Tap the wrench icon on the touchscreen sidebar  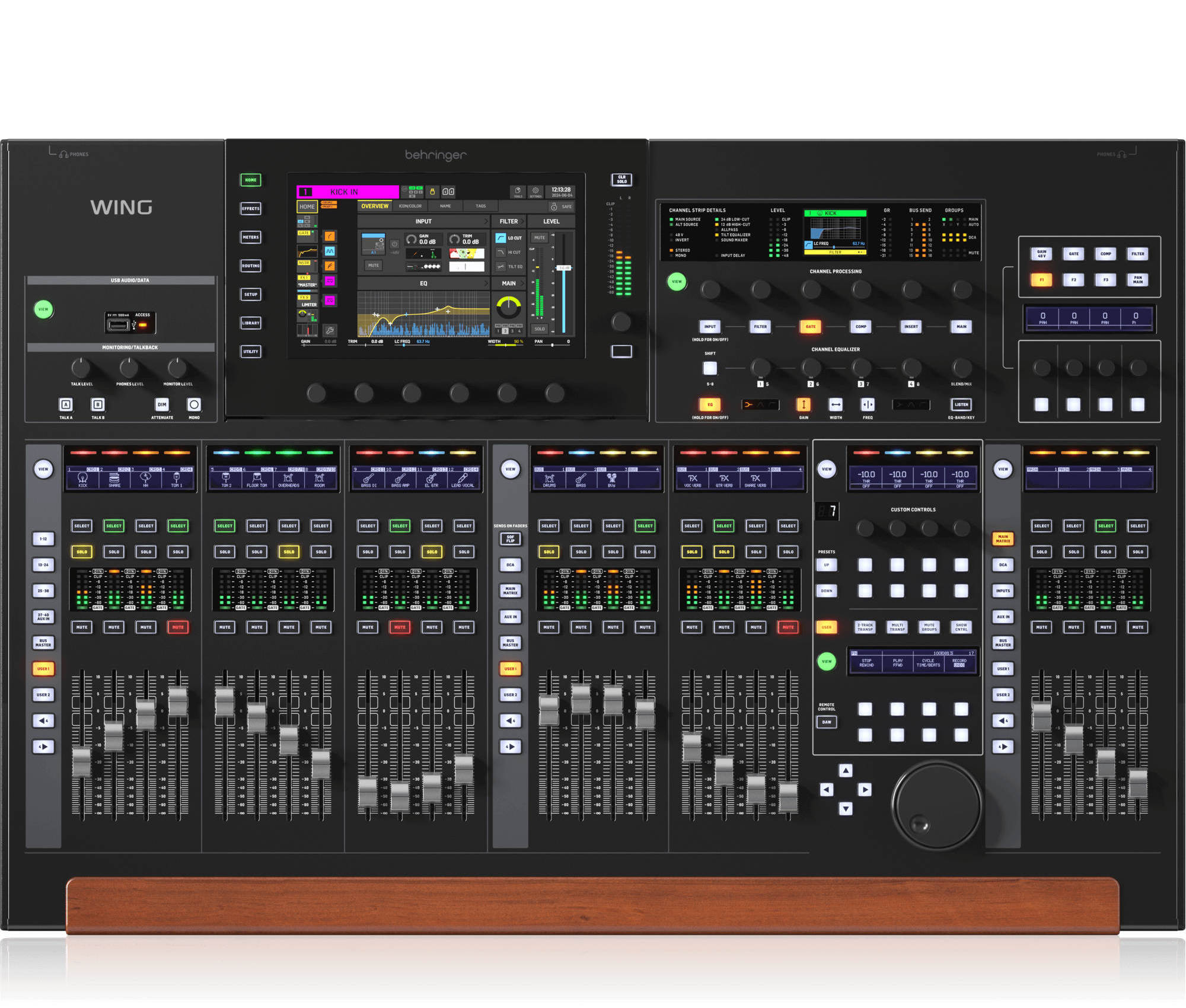330,330
